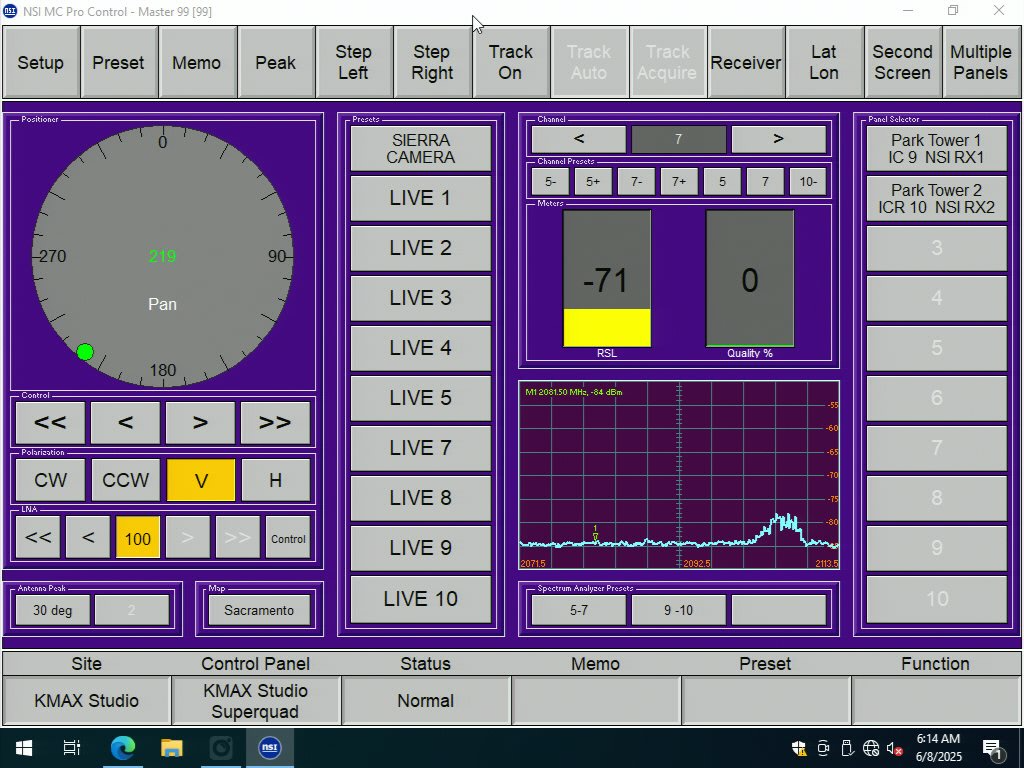Switch polarization to H

click(275, 480)
